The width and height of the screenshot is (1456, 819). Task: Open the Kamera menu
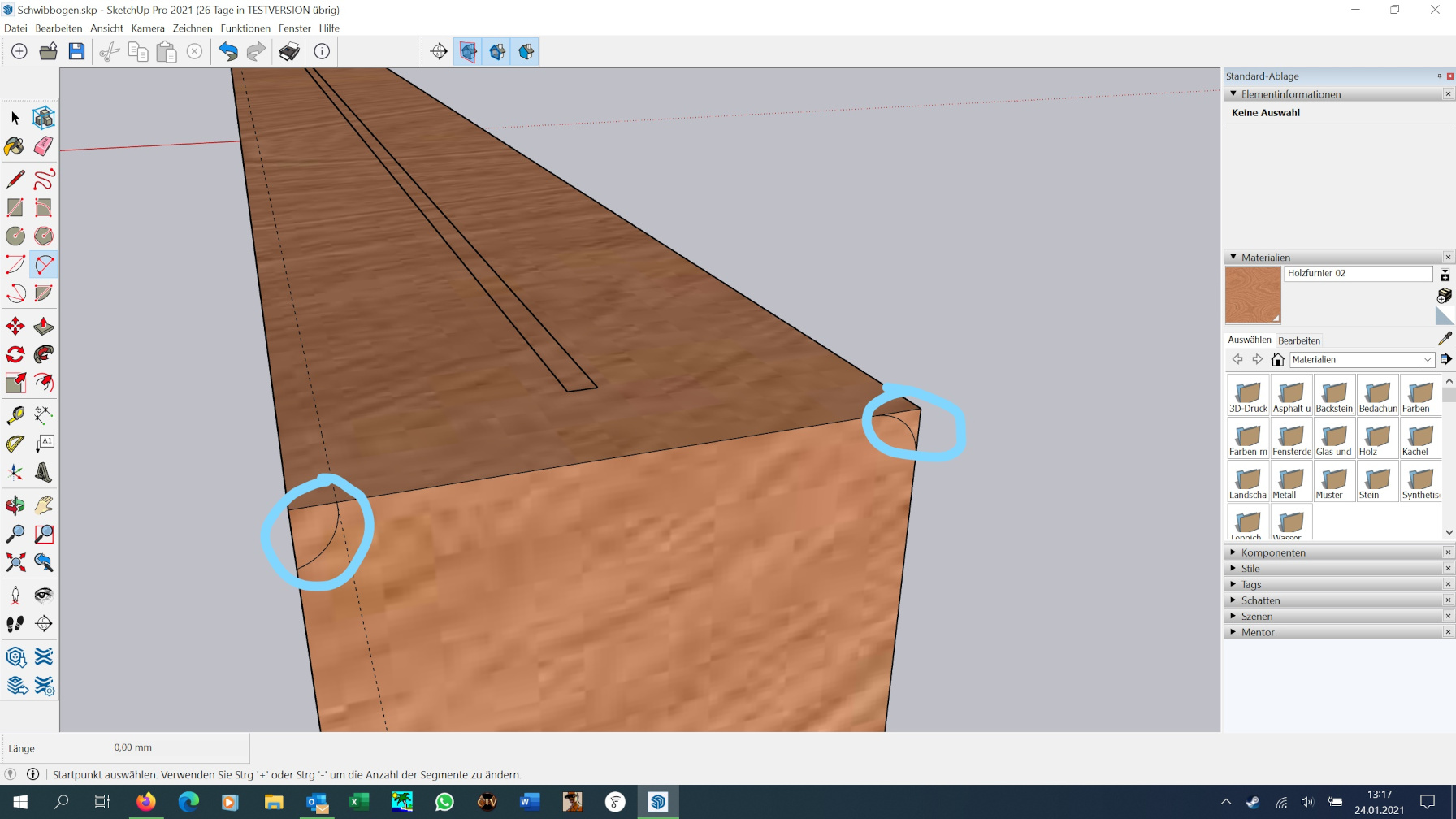click(147, 28)
